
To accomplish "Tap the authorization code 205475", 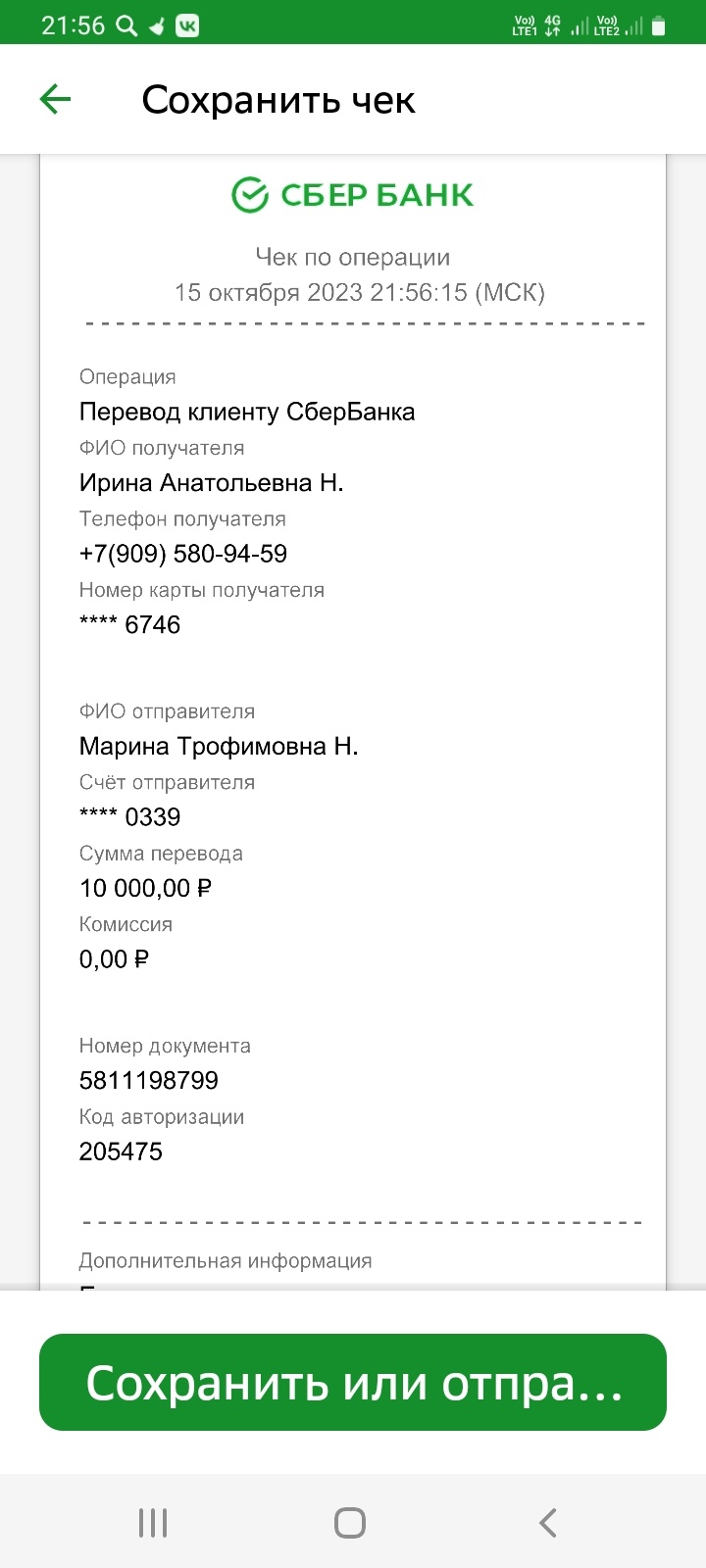I will click(121, 1151).
